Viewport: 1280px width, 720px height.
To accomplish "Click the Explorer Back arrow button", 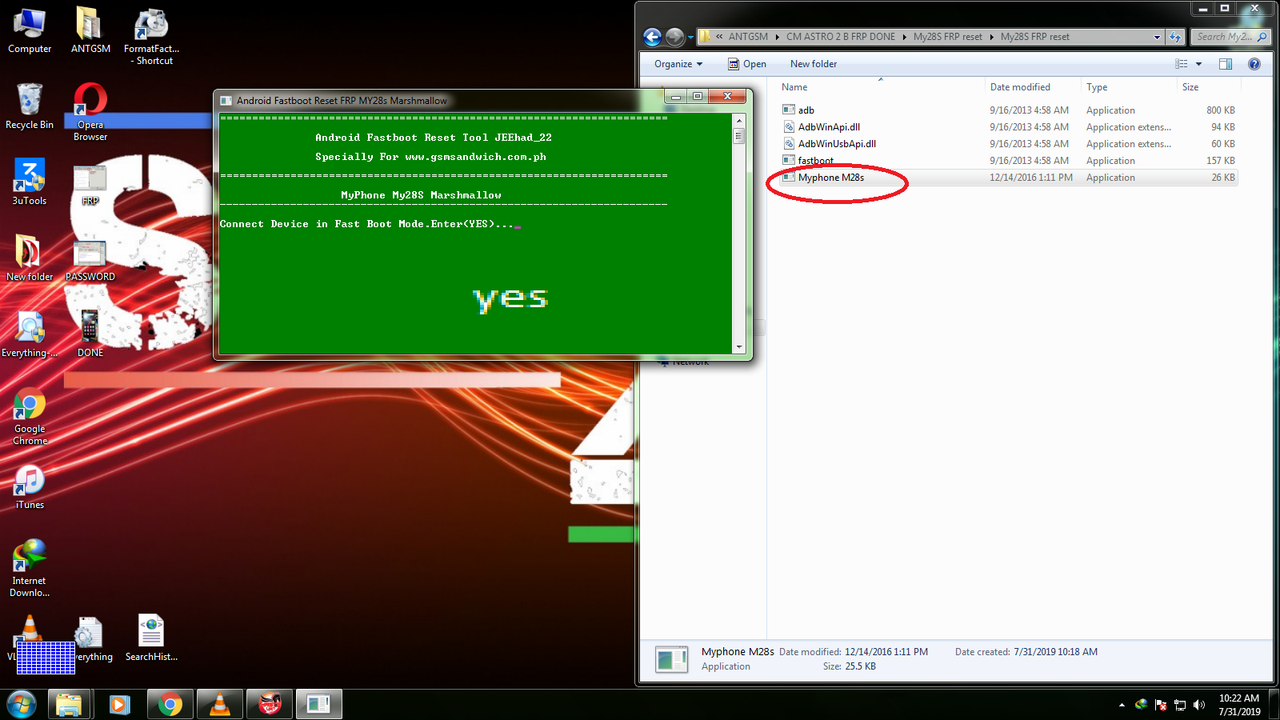I will click(653, 37).
